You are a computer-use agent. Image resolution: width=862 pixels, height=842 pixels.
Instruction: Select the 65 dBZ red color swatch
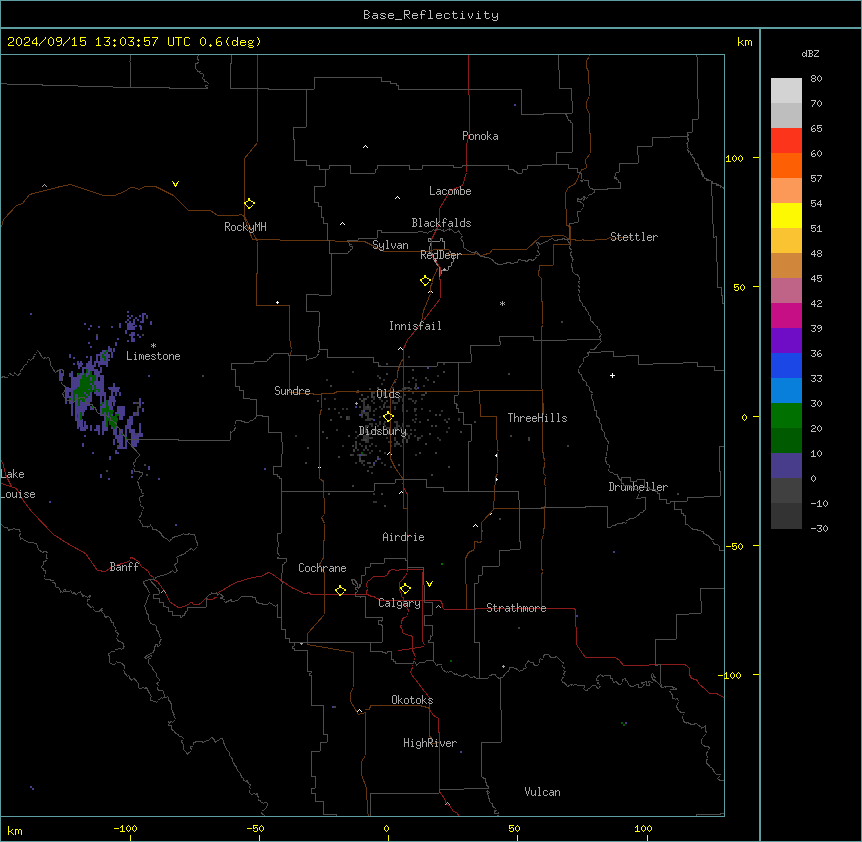[x=786, y=140]
